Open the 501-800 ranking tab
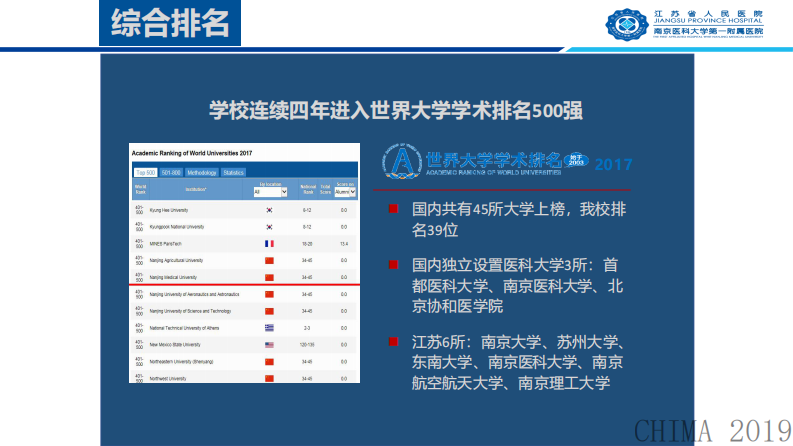Image resolution: width=793 pixels, height=446 pixels. click(x=171, y=172)
